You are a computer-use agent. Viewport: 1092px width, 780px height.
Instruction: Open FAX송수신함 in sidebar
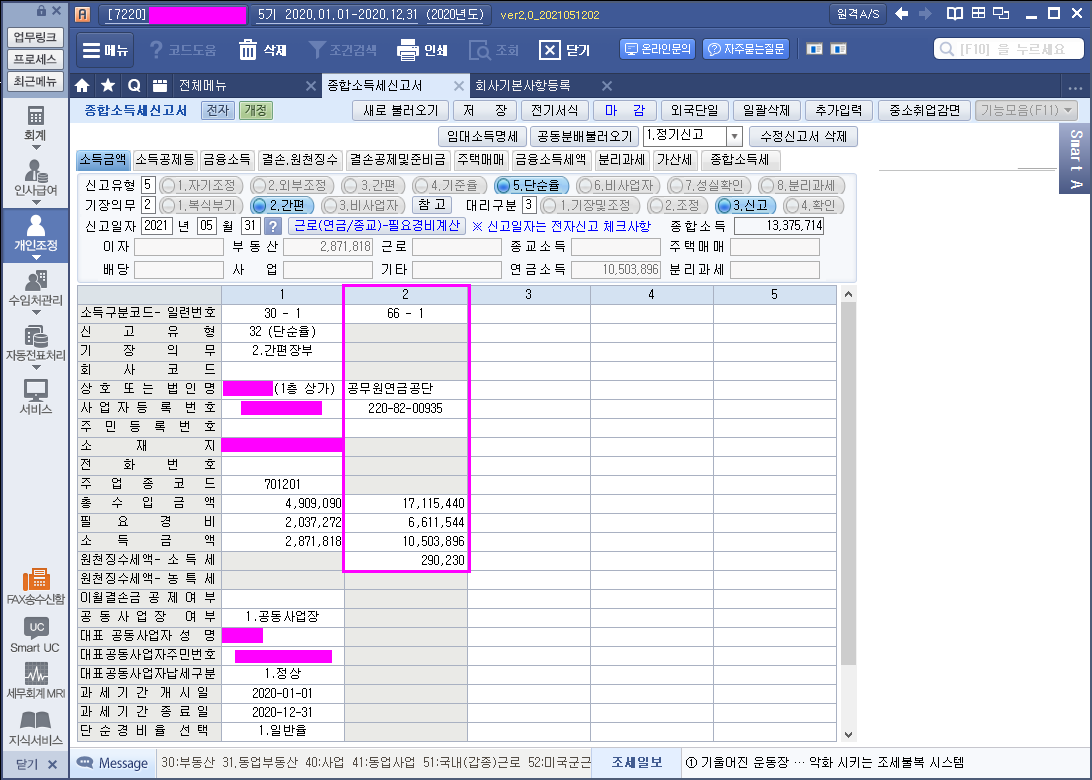pos(36,586)
